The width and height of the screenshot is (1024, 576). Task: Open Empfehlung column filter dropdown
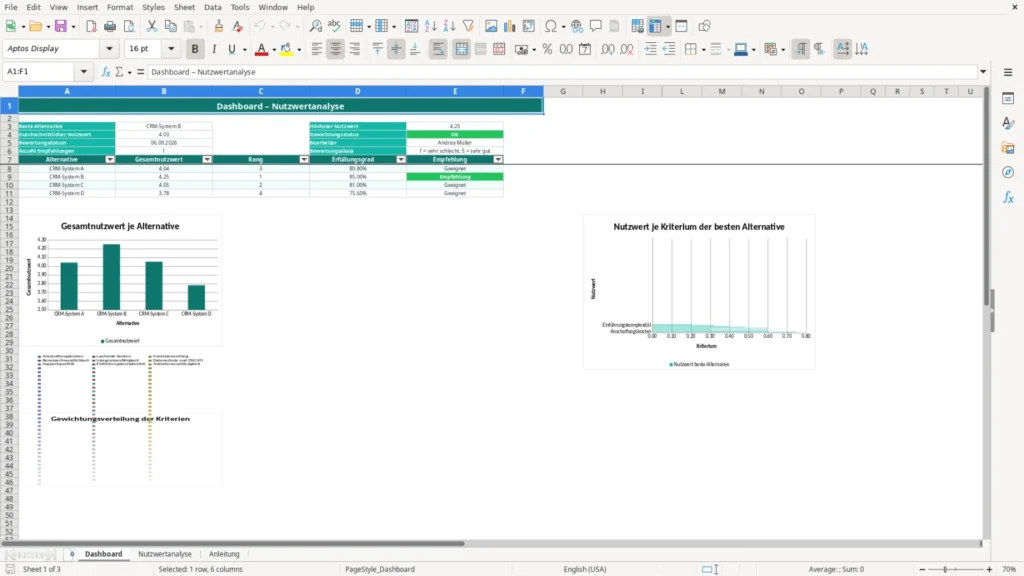[498, 159]
